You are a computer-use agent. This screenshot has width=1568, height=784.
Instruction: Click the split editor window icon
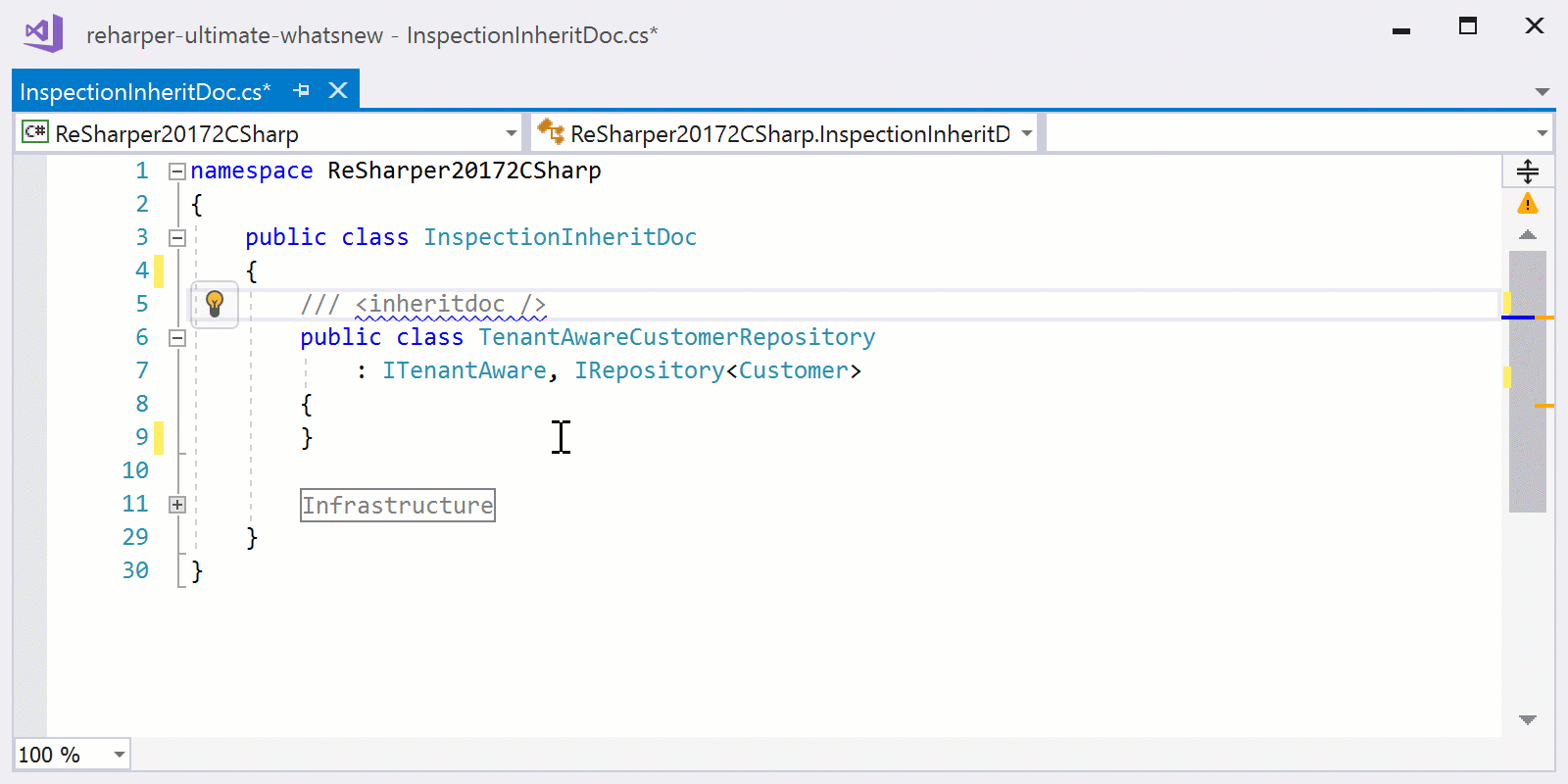tap(1527, 171)
